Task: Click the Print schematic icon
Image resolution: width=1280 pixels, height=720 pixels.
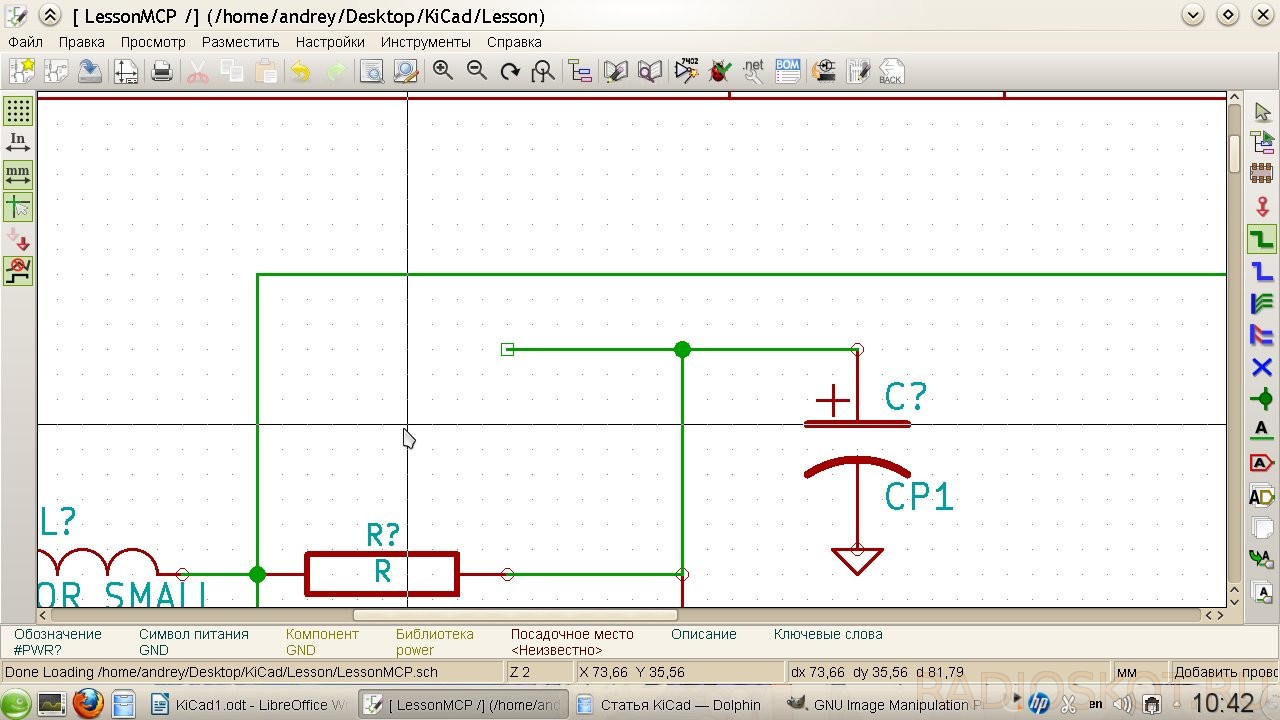Action: coord(162,71)
